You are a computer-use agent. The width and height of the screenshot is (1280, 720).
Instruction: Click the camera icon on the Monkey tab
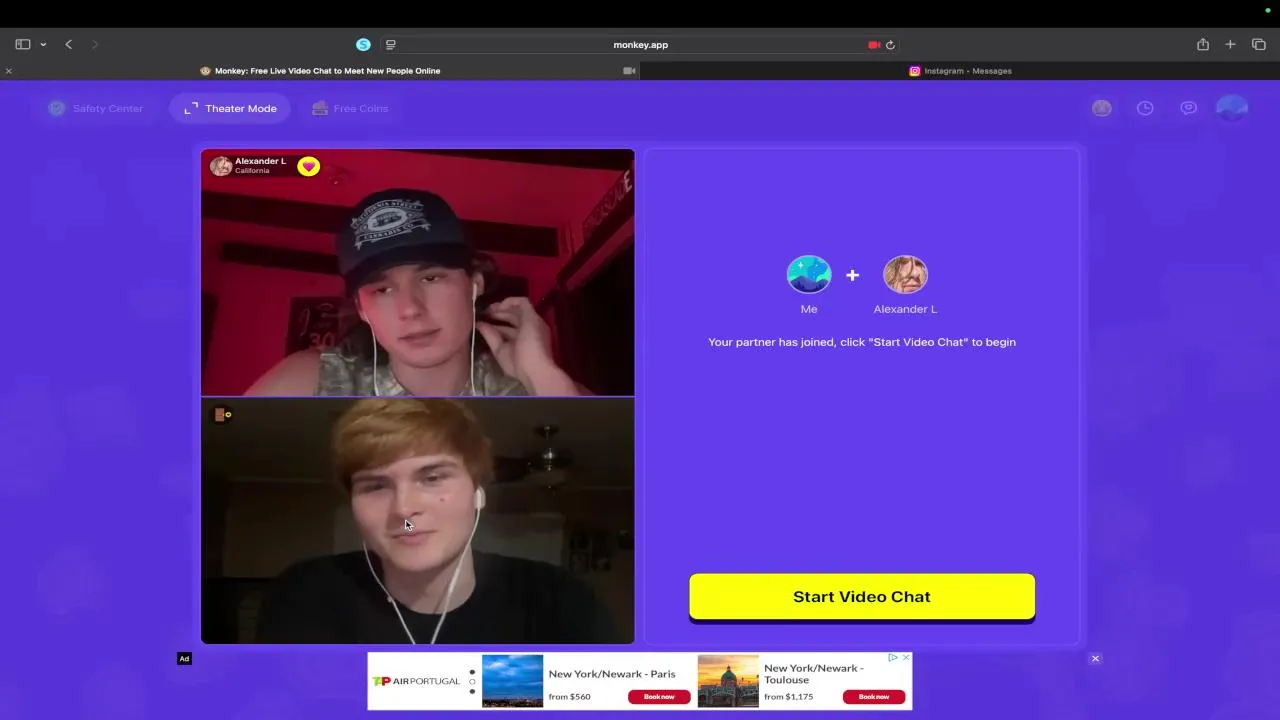[629, 71]
